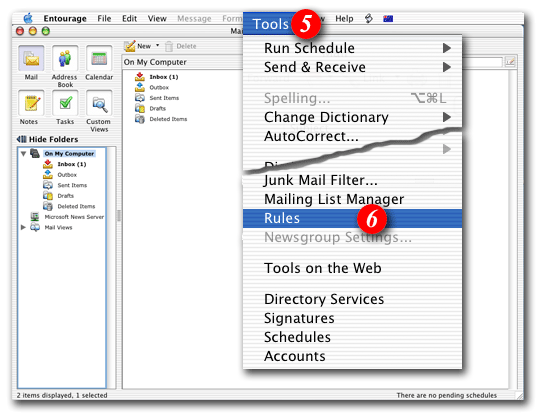Click the Sent Items icon in message list
The image size is (537, 413).
click(140, 98)
